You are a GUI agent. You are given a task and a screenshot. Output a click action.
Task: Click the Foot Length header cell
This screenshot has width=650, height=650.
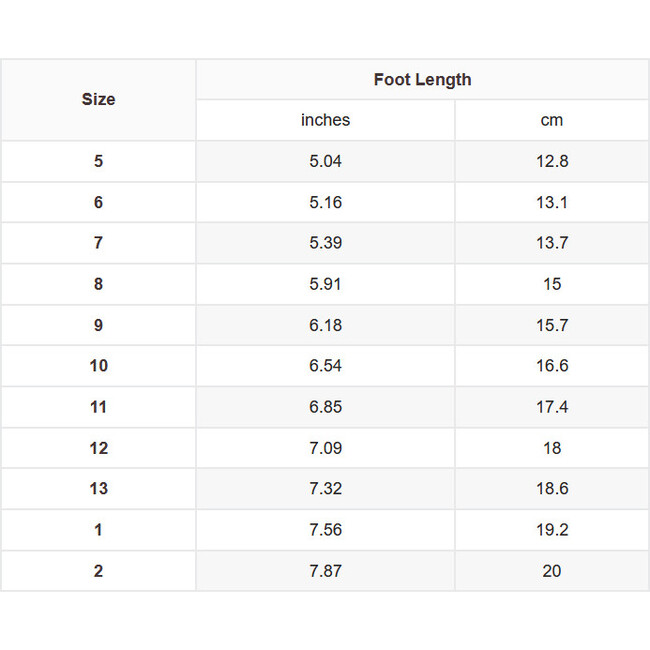click(x=422, y=80)
